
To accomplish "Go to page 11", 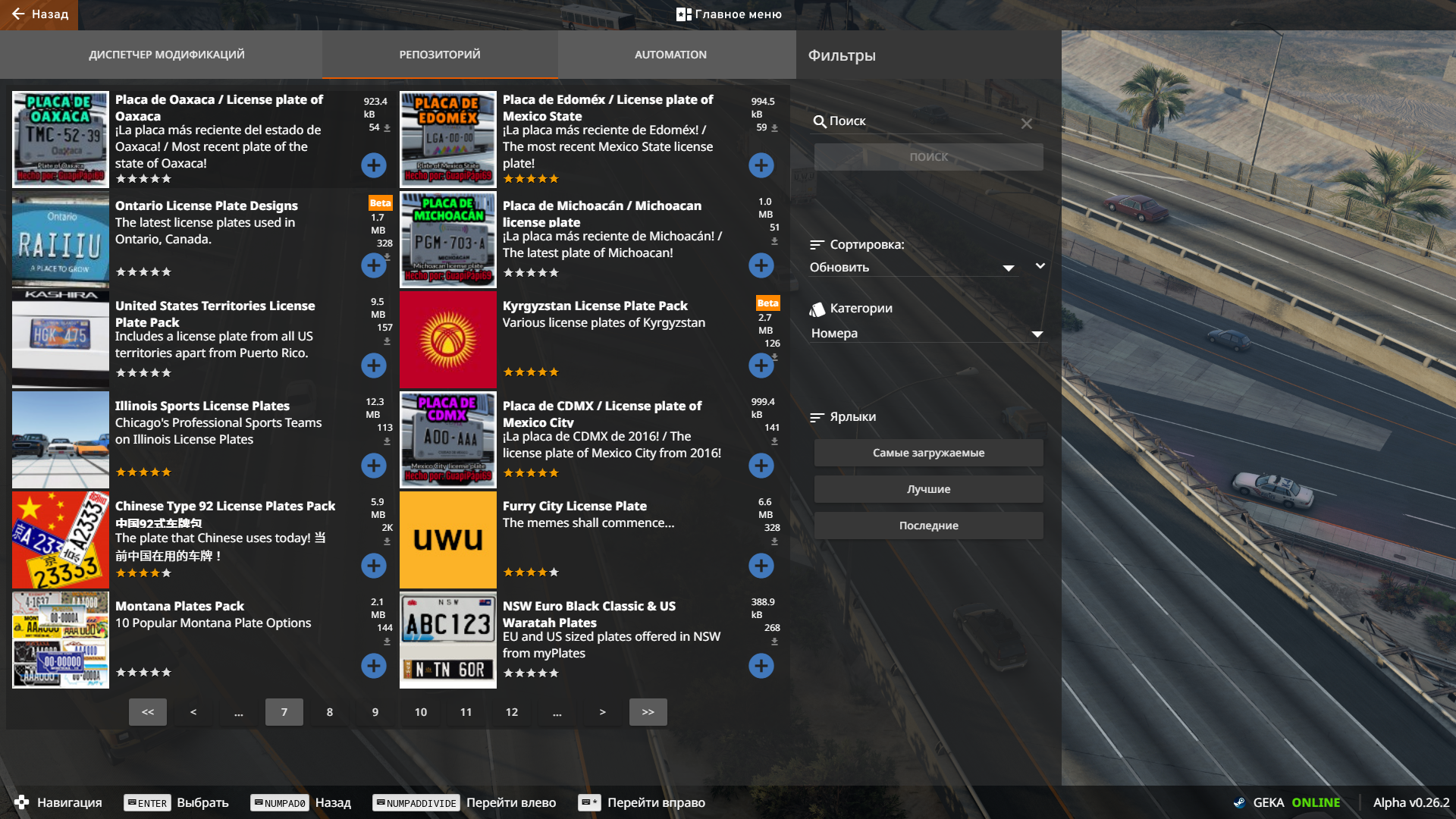I will click(466, 712).
